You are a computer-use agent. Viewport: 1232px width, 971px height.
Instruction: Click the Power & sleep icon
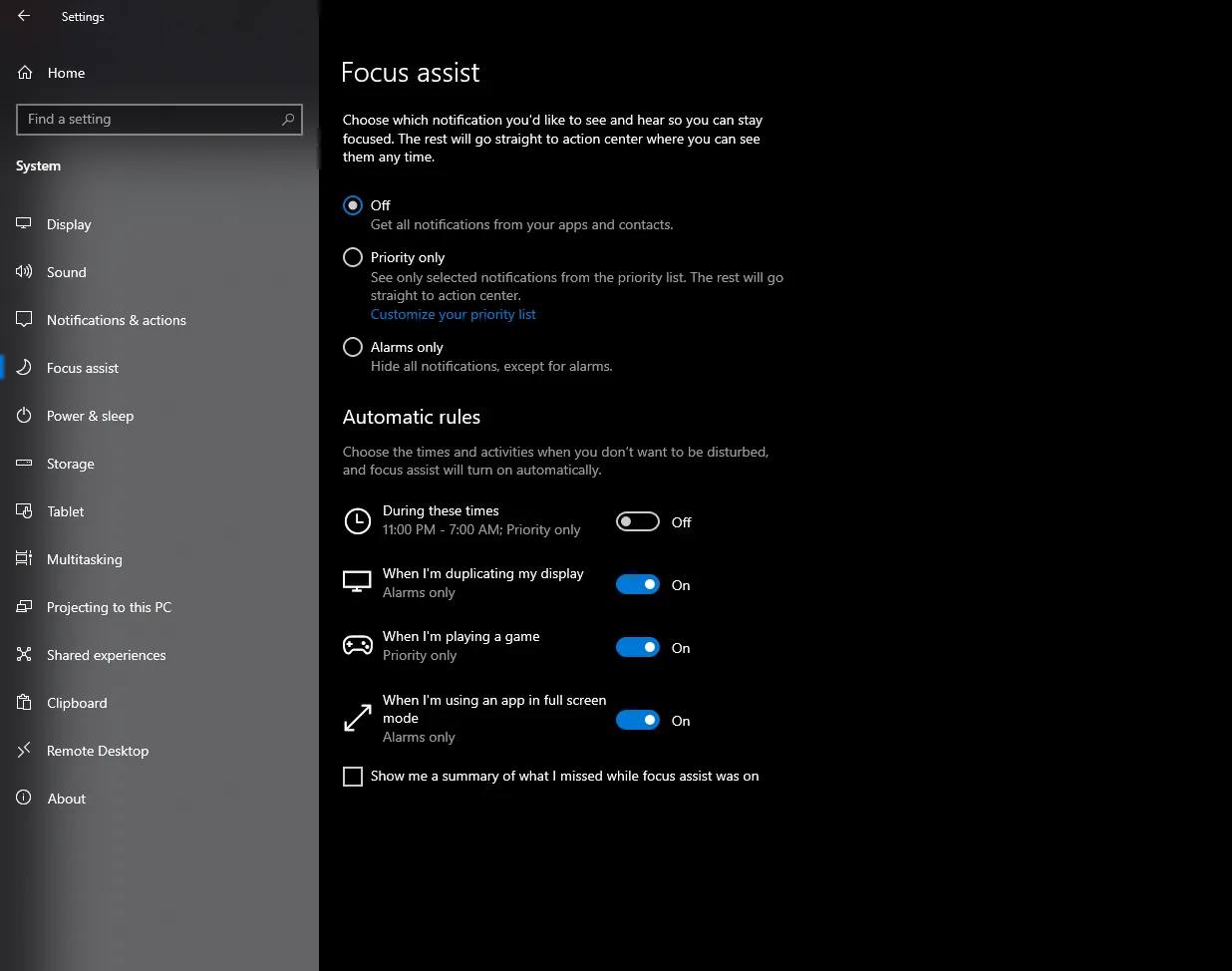point(24,416)
